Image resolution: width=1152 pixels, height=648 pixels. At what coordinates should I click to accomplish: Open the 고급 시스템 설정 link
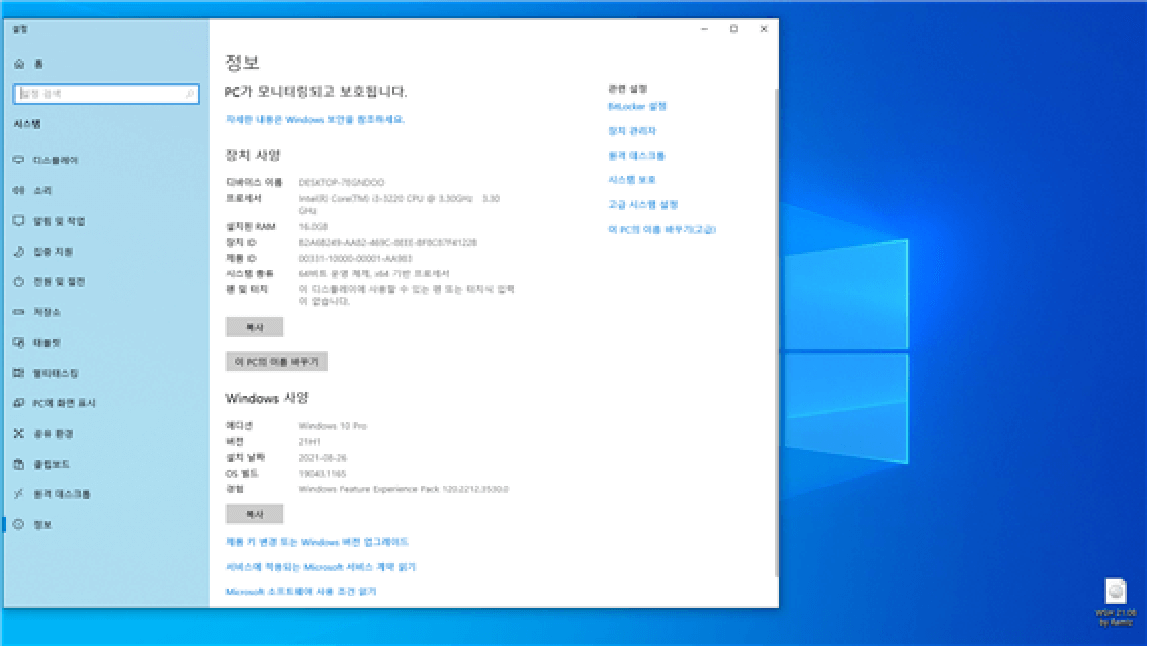pyautogui.click(x=645, y=205)
